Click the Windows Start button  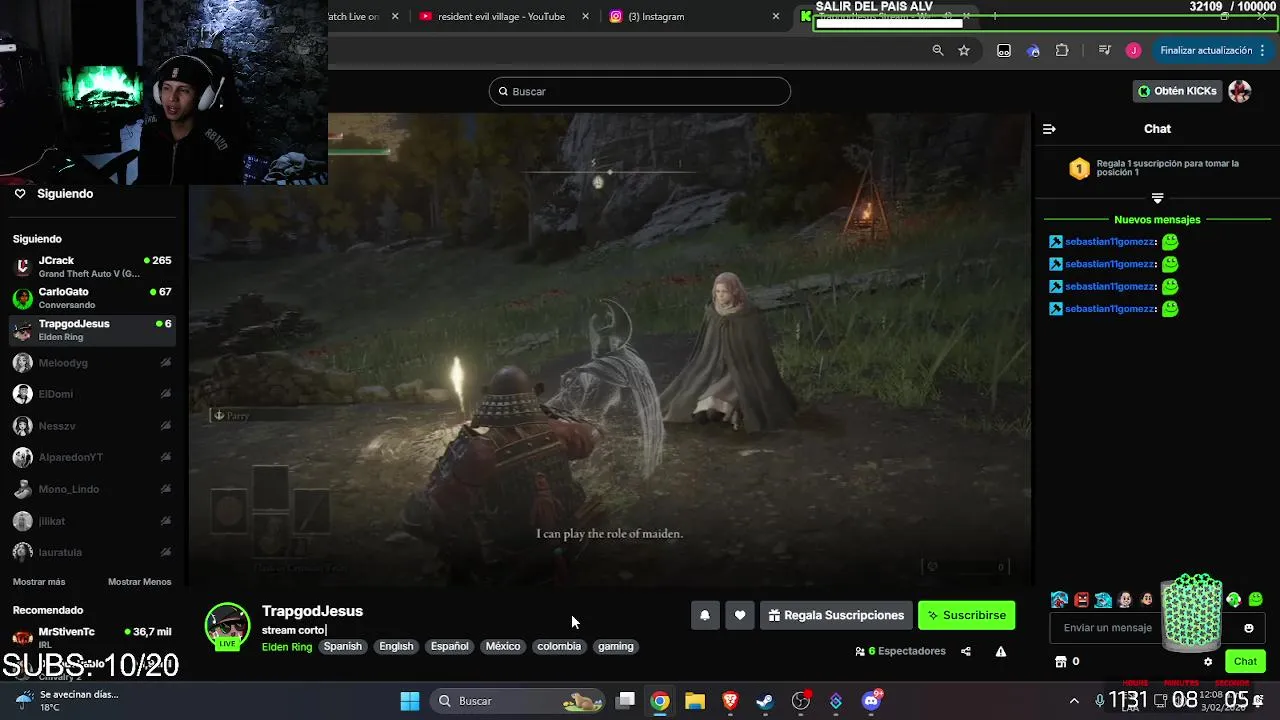pyautogui.click(x=410, y=701)
